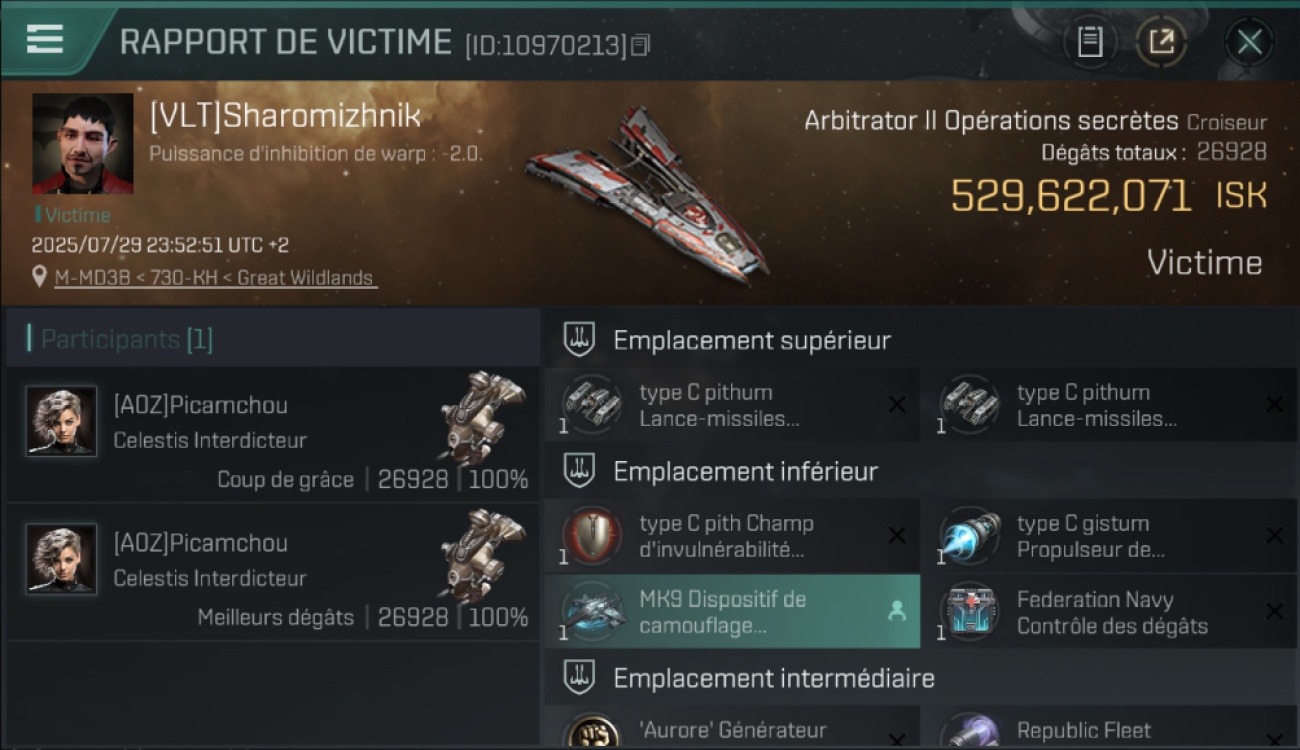Image resolution: width=1300 pixels, height=750 pixels.
Task: Open Picamchou Coup de grâce entry
Action: tap(273, 435)
